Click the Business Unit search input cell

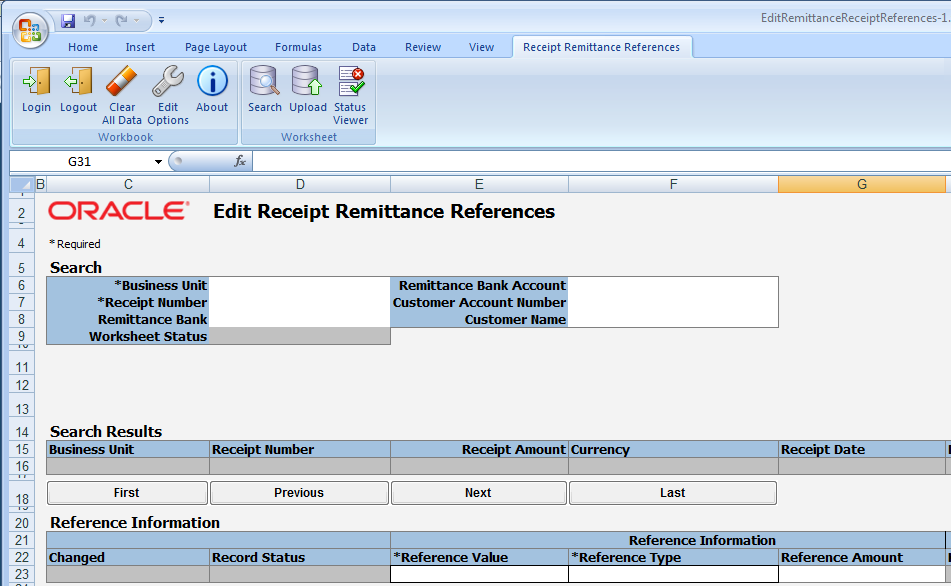(x=300, y=286)
